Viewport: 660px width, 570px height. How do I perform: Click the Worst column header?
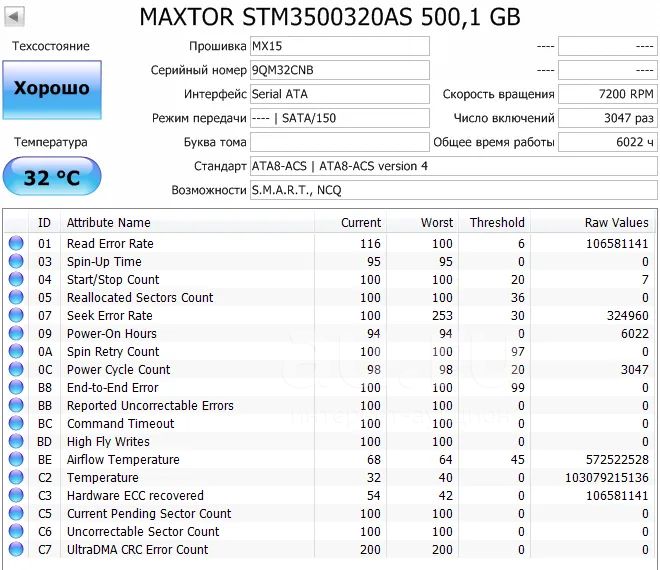click(x=422, y=222)
